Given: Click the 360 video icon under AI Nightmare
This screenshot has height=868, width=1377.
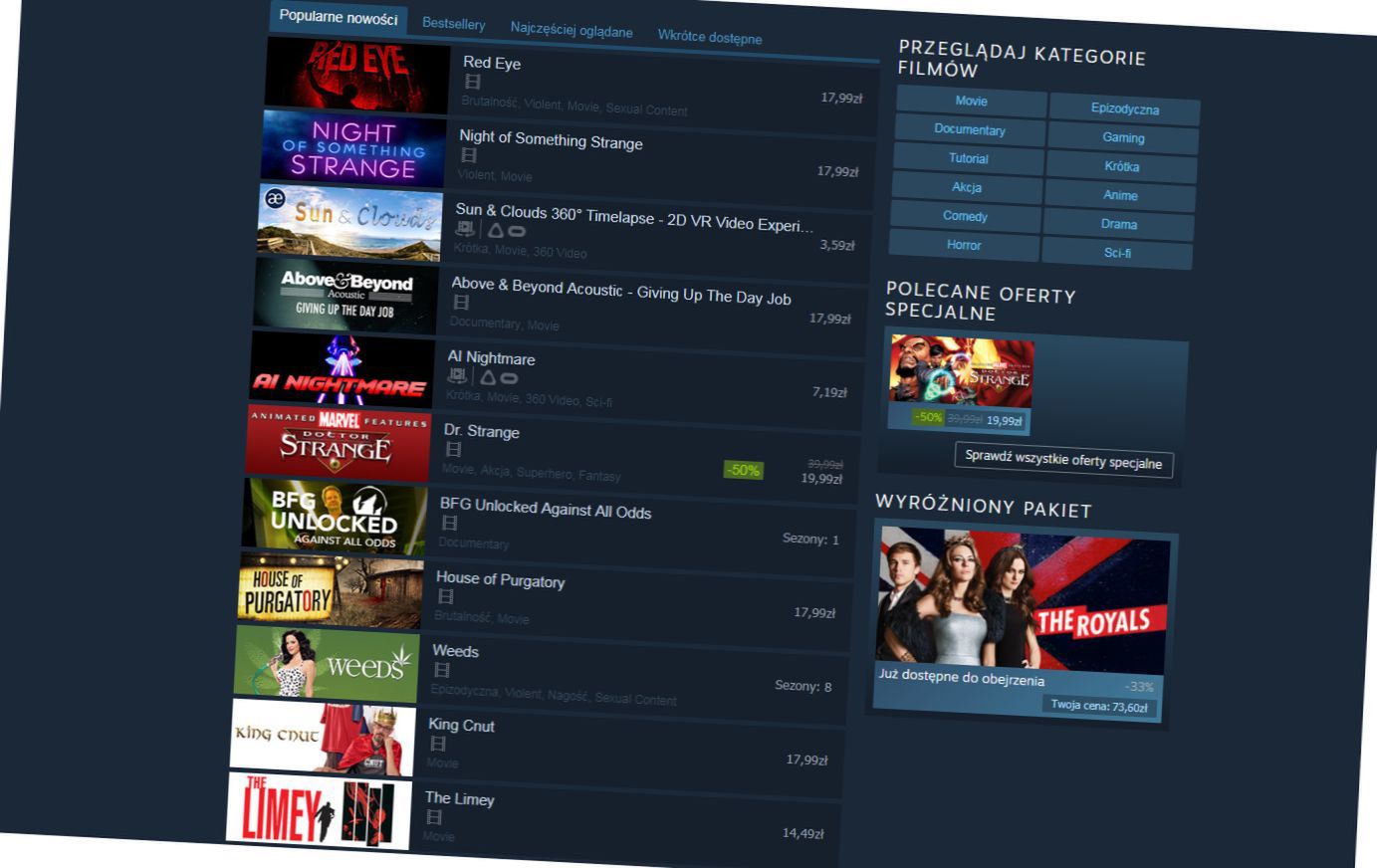Looking at the screenshot, I should [x=457, y=375].
